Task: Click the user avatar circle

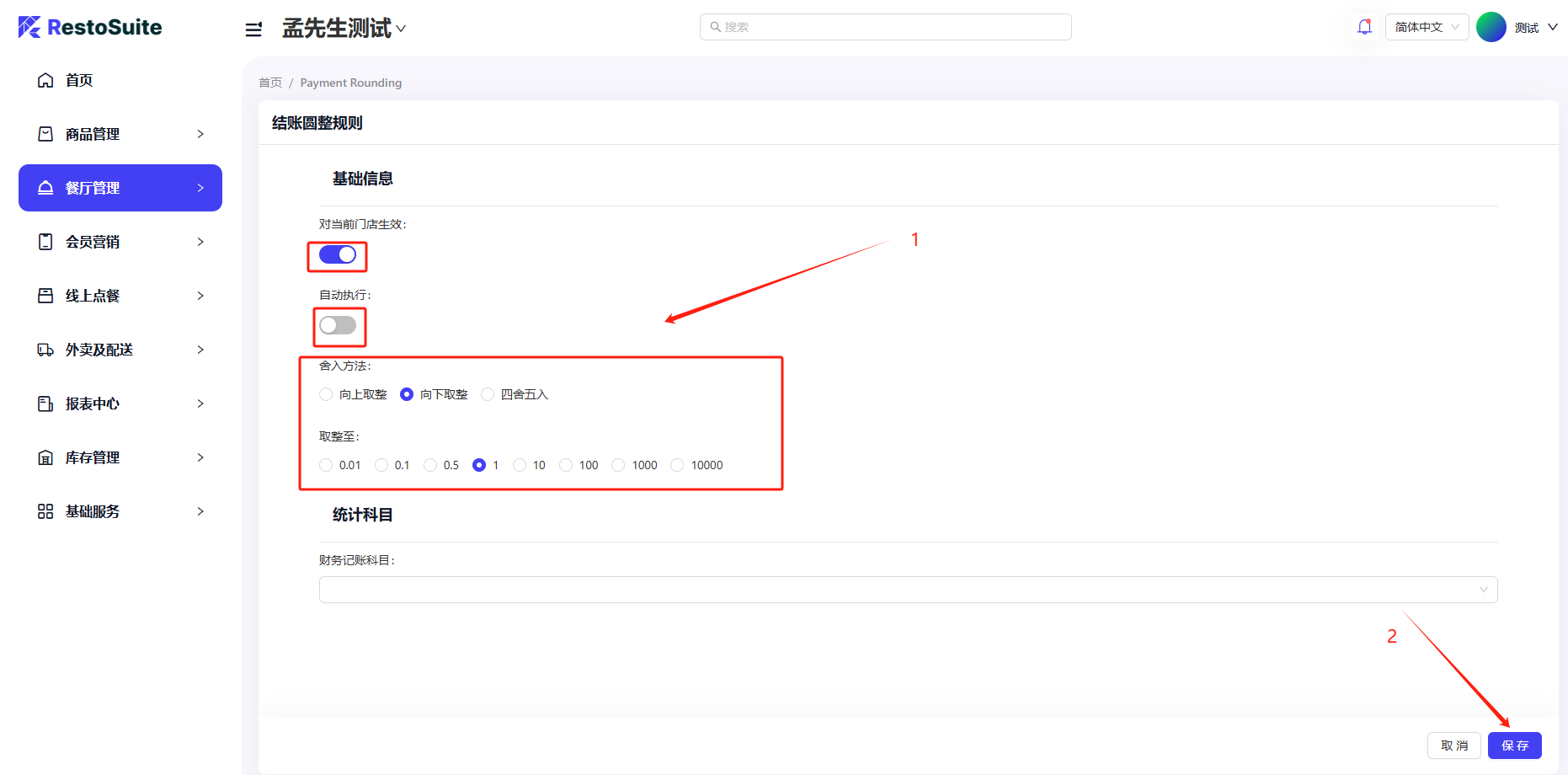Action: click(1491, 27)
